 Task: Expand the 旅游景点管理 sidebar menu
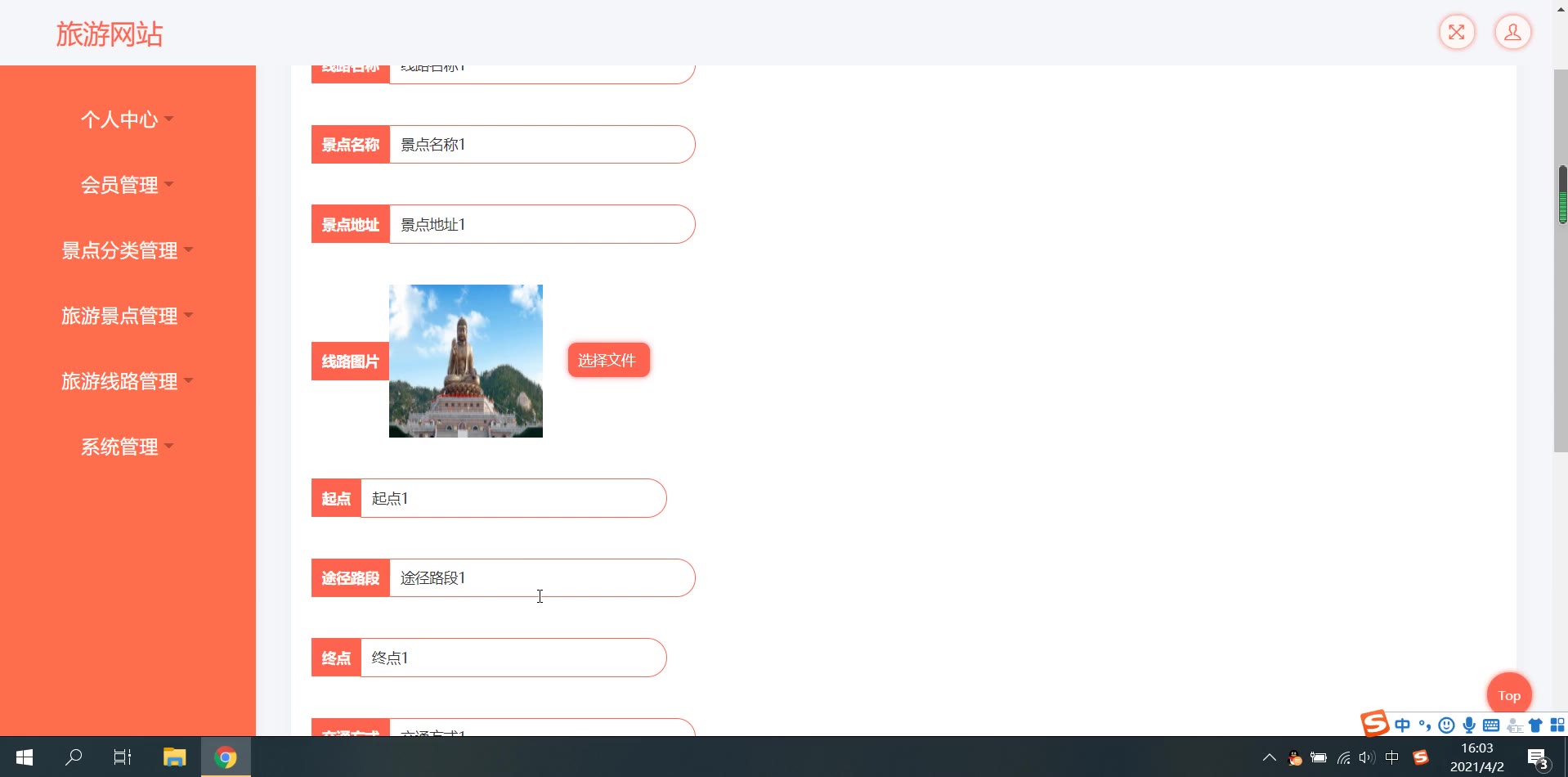tap(128, 316)
